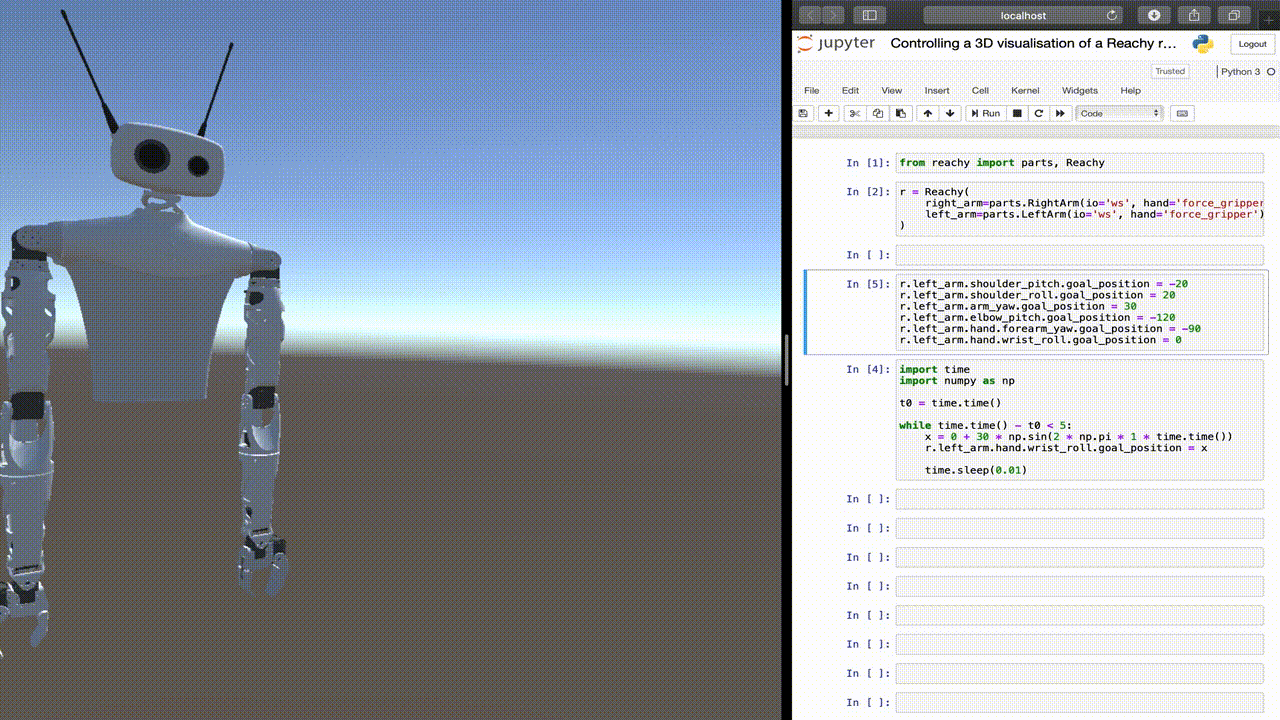
Task: Click the localhost address bar
Action: point(1023,15)
